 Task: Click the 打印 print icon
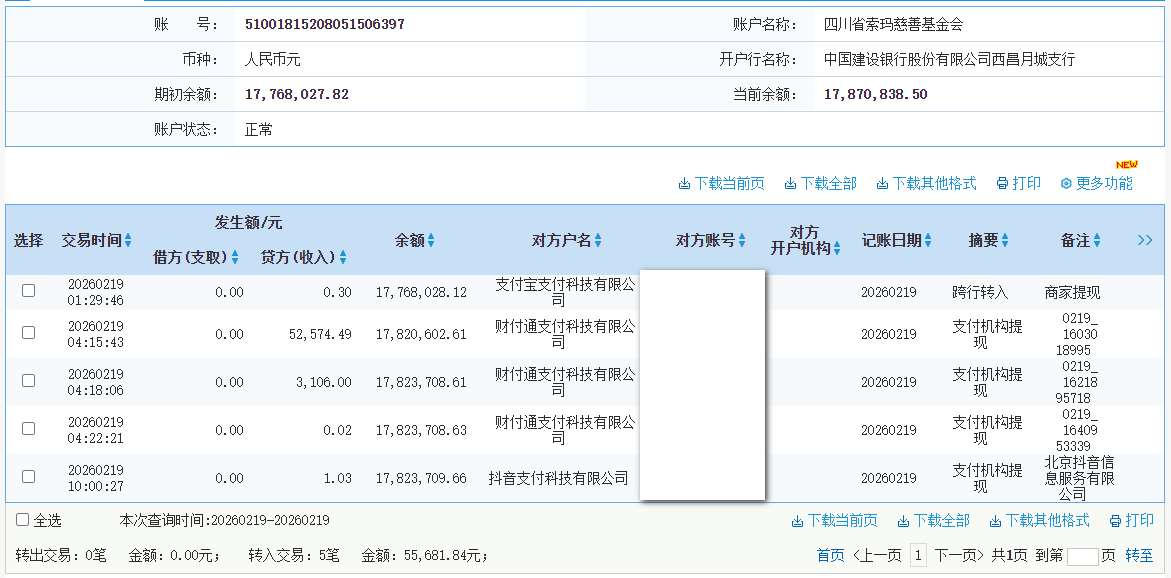pyautogui.click(x=1003, y=183)
